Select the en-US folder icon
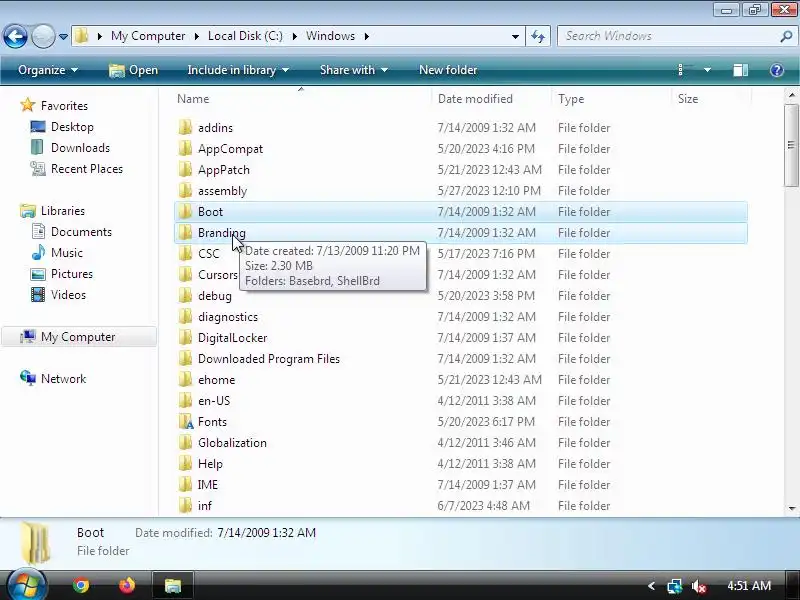 (185, 400)
